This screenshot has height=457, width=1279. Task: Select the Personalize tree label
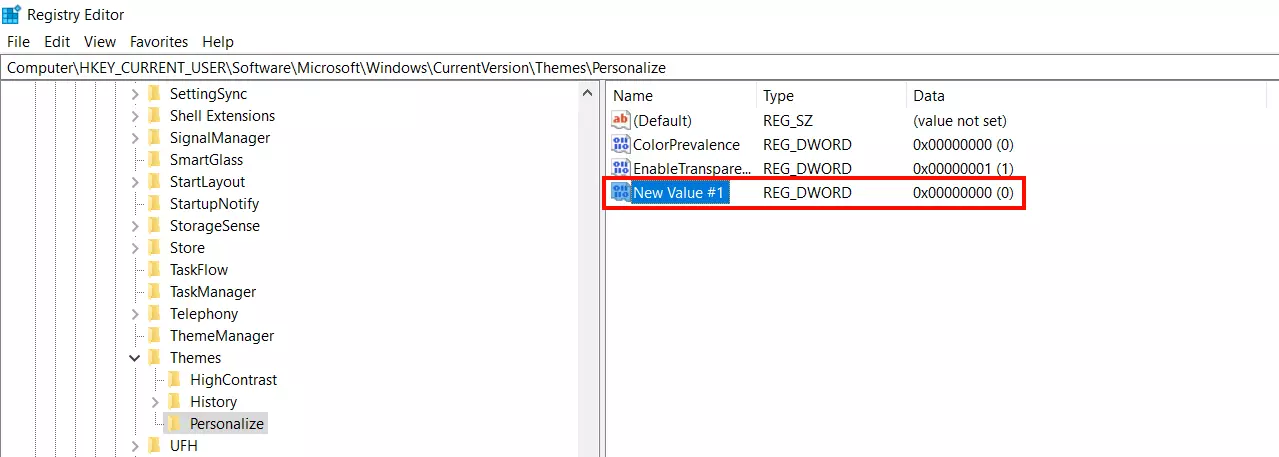tap(227, 424)
